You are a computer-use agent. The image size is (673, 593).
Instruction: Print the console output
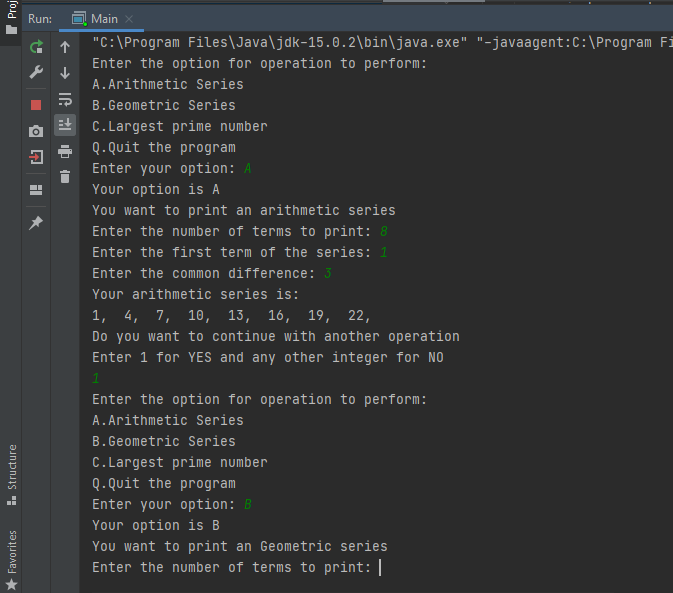[65, 151]
